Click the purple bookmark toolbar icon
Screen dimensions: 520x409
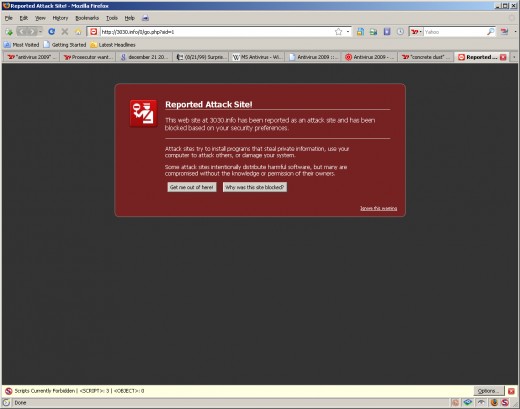387,32
